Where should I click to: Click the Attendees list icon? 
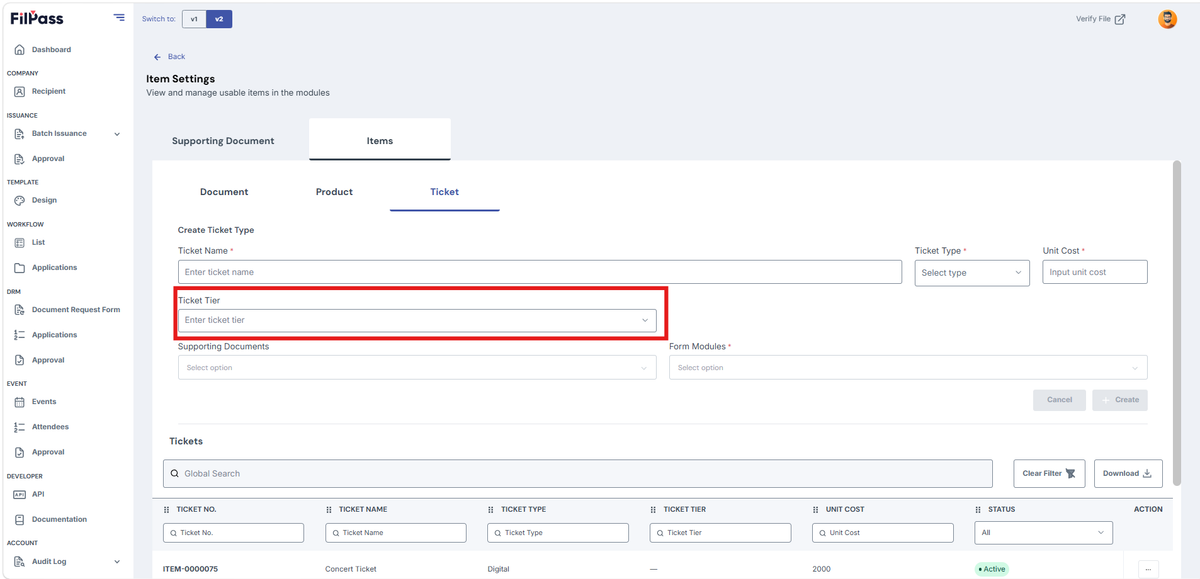[x=19, y=426]
